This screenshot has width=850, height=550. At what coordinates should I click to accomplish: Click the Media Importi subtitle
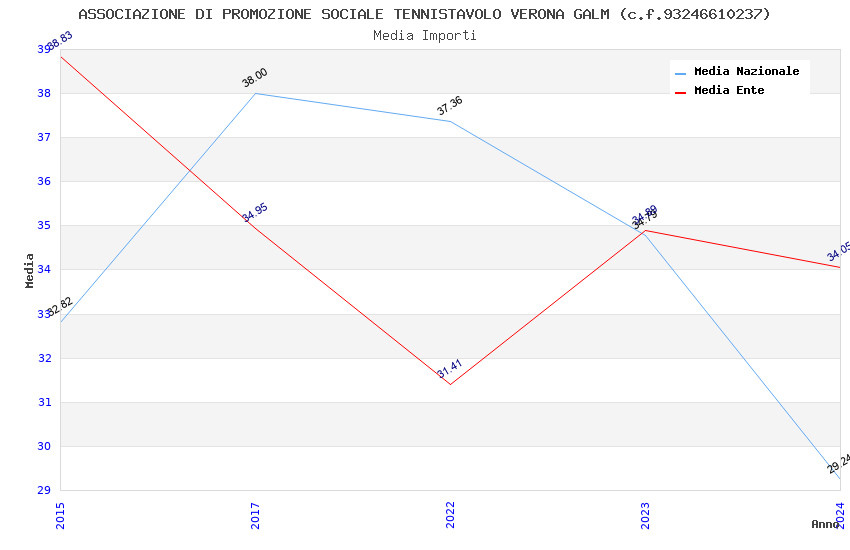pos(425,36)
